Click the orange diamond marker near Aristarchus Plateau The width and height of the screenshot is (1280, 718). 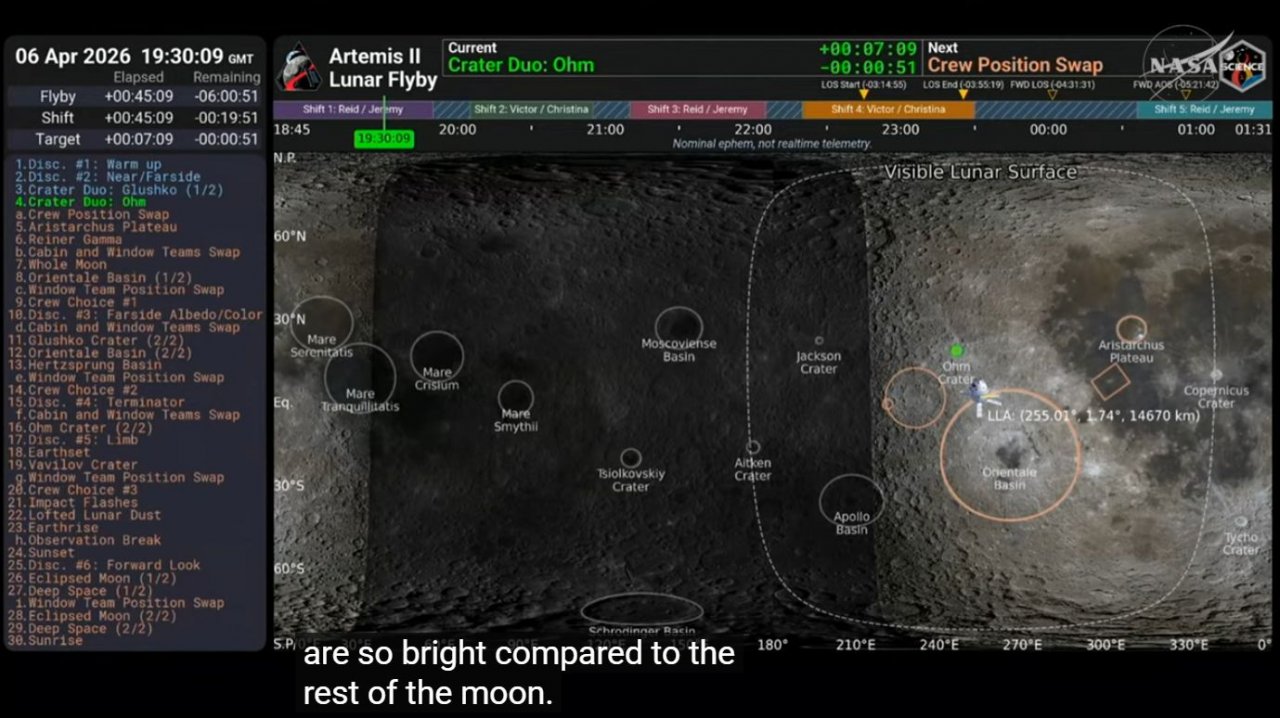(1110, 381)
